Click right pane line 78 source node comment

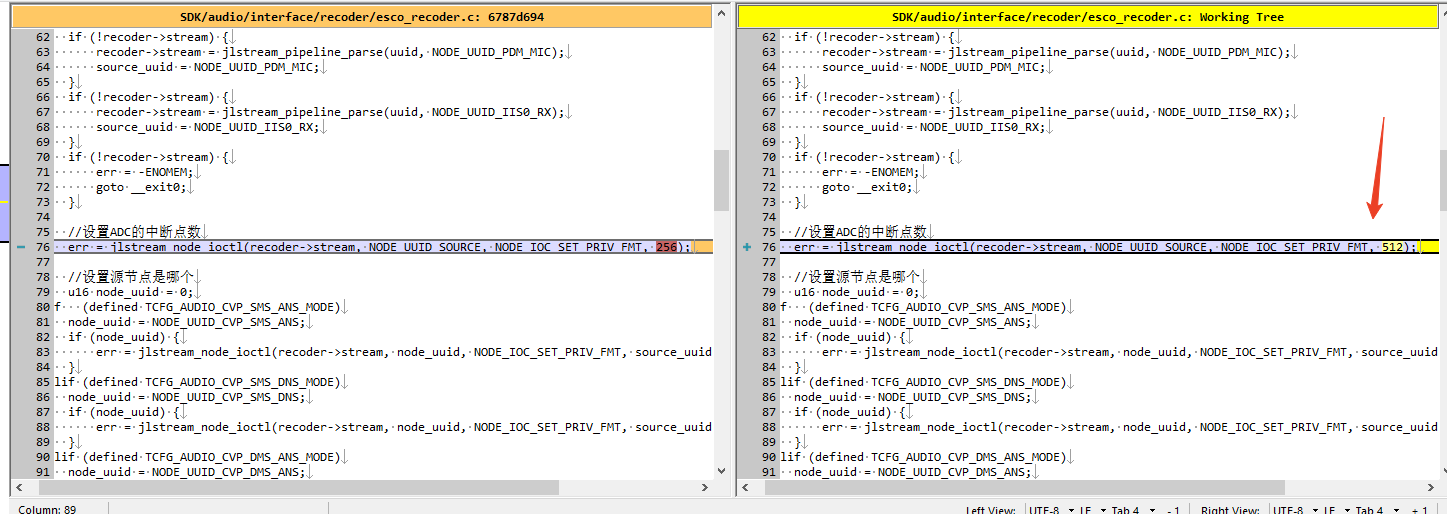(857, 277)
